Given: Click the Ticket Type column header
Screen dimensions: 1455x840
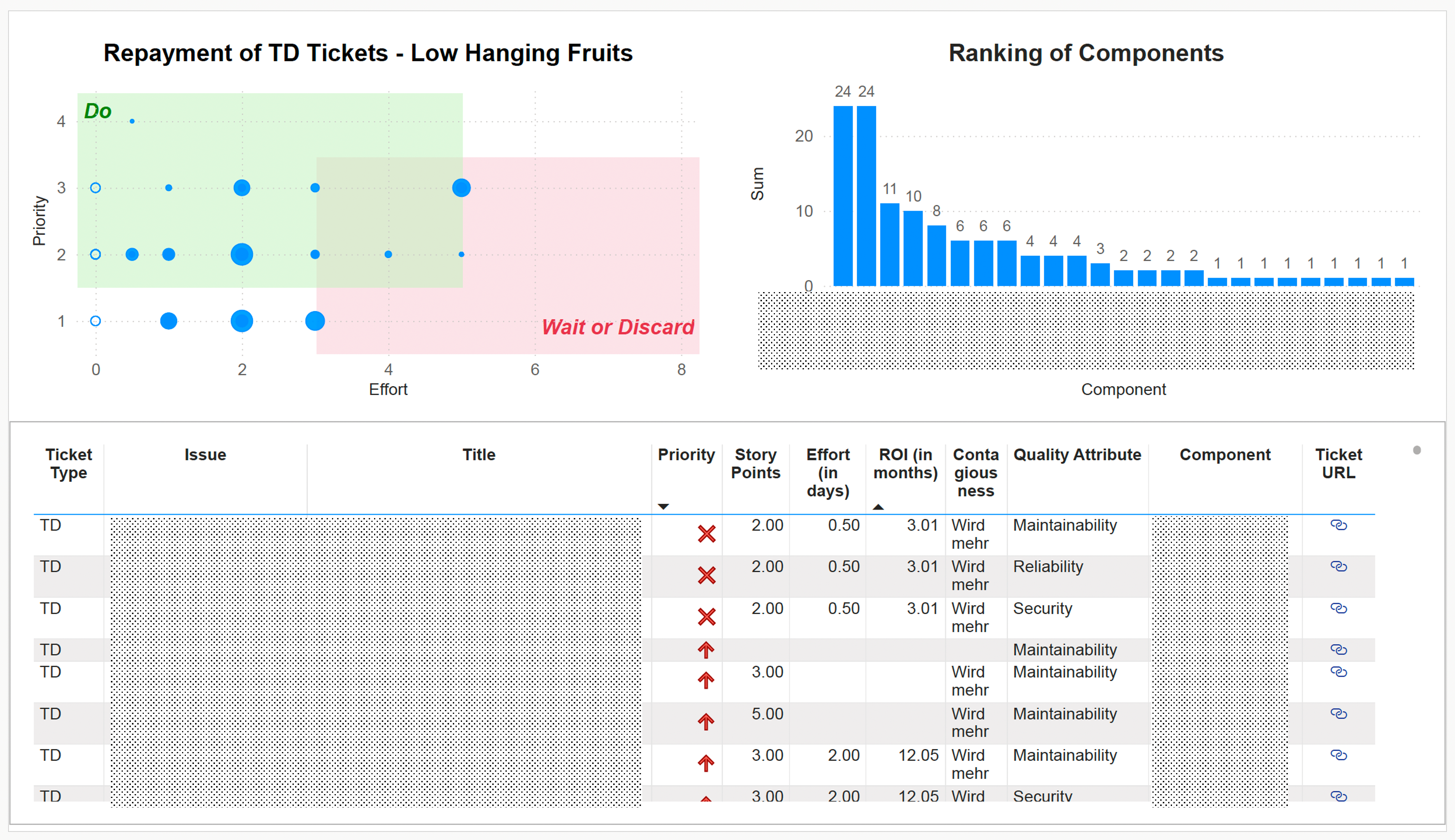Looking at the screenshot, I should click(68, 464).
